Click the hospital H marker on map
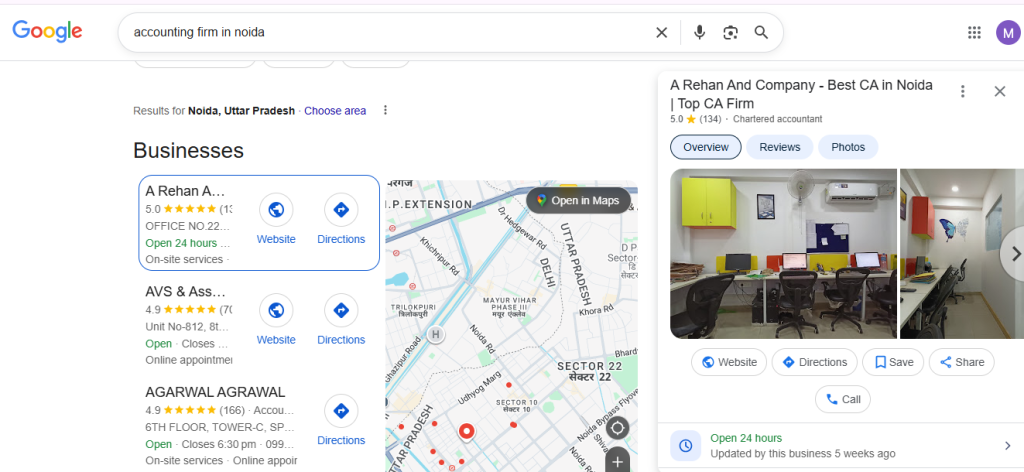The height and width of the screenshot is (472, 1024). 436,335
